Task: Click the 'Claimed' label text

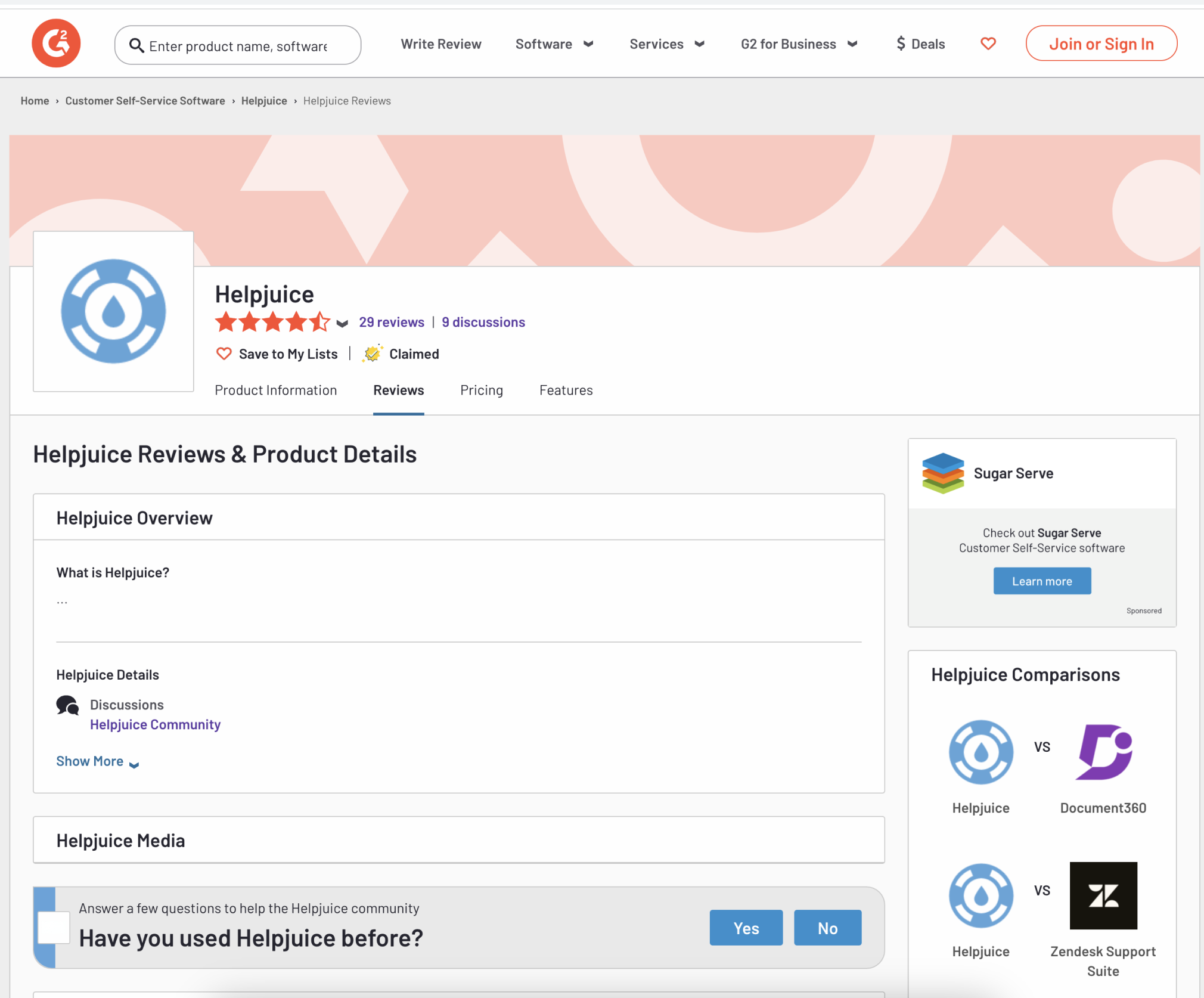Action: 414,354
